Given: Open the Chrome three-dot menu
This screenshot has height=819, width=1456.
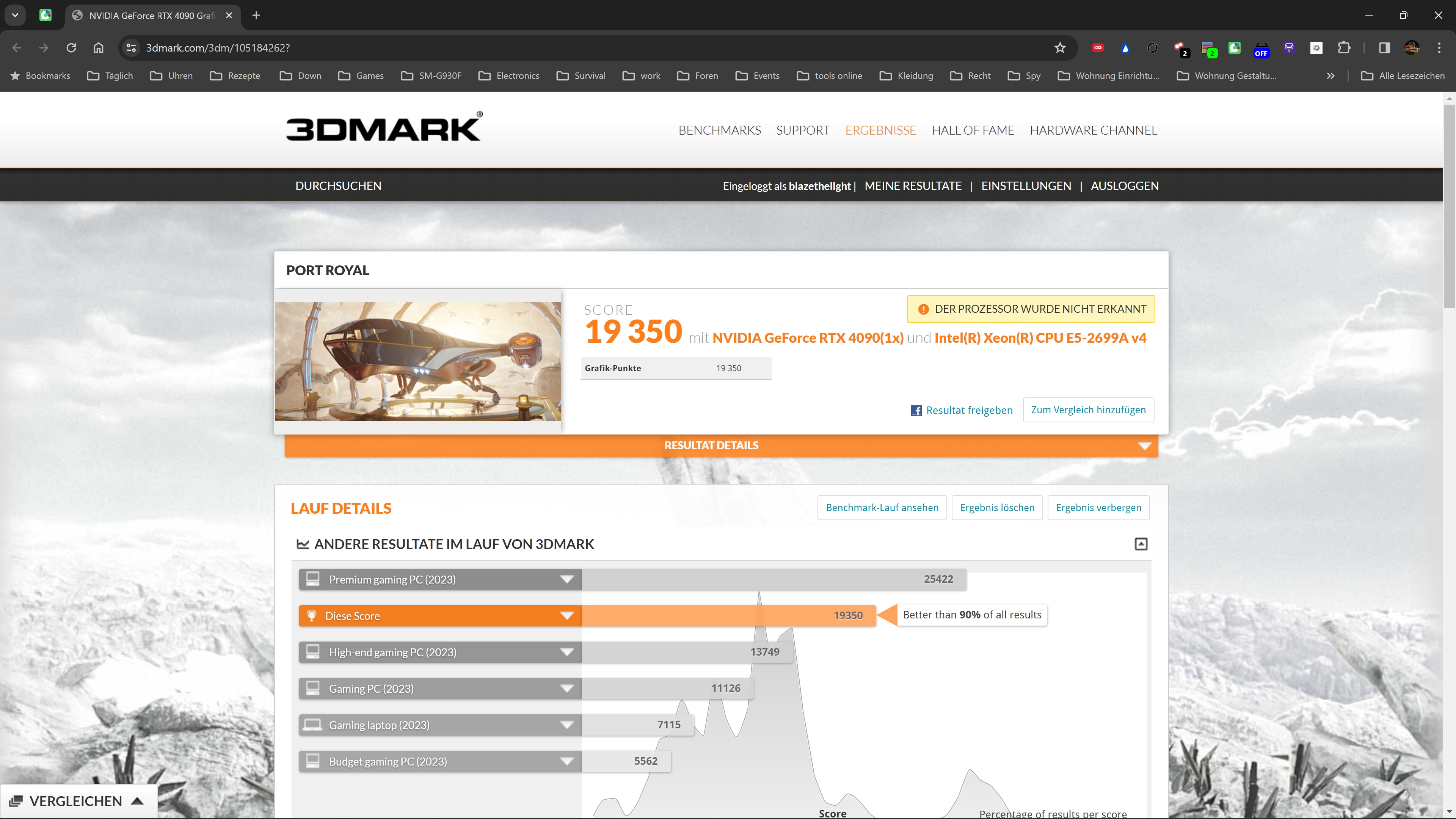Looking at the screenshot, I should (x=1439, y=48).
